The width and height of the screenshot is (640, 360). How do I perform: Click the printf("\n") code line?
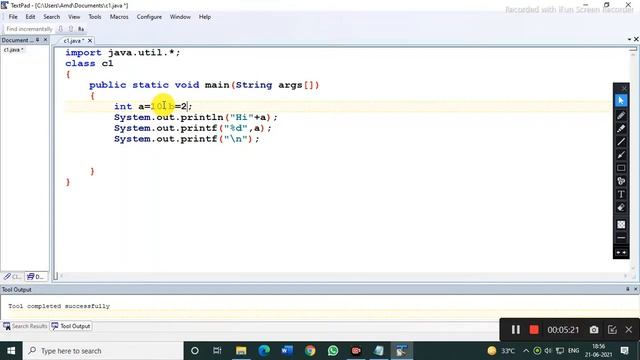pyautogui.click(x=186, y=139)
